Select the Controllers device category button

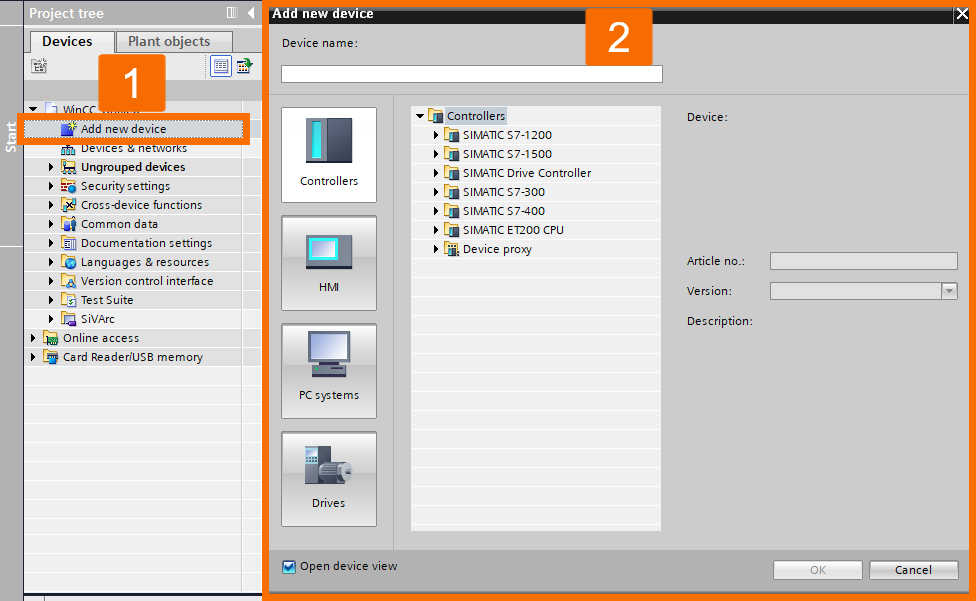[329, 155]
